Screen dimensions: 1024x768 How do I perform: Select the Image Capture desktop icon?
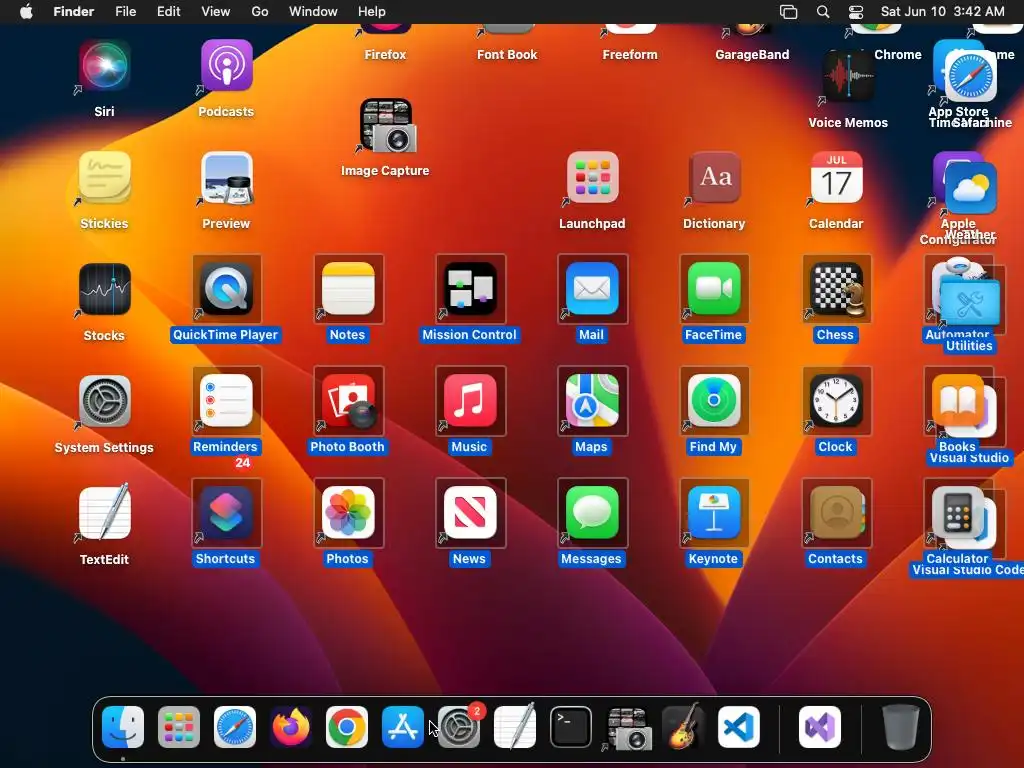[387, 125]
